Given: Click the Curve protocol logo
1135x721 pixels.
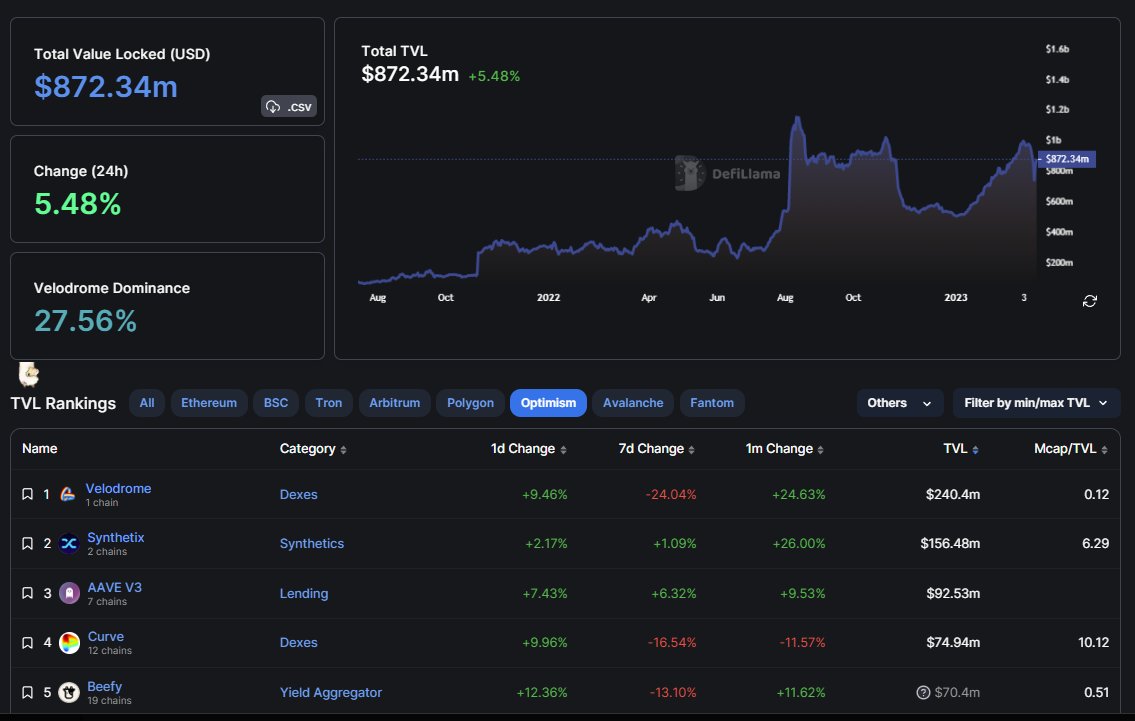Looking at the screenshot, I should coord(69,643).
